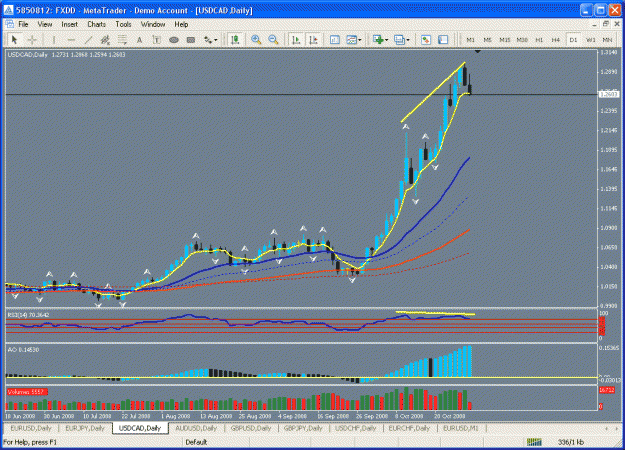Switch timeframe to W1

click(590, 40)
